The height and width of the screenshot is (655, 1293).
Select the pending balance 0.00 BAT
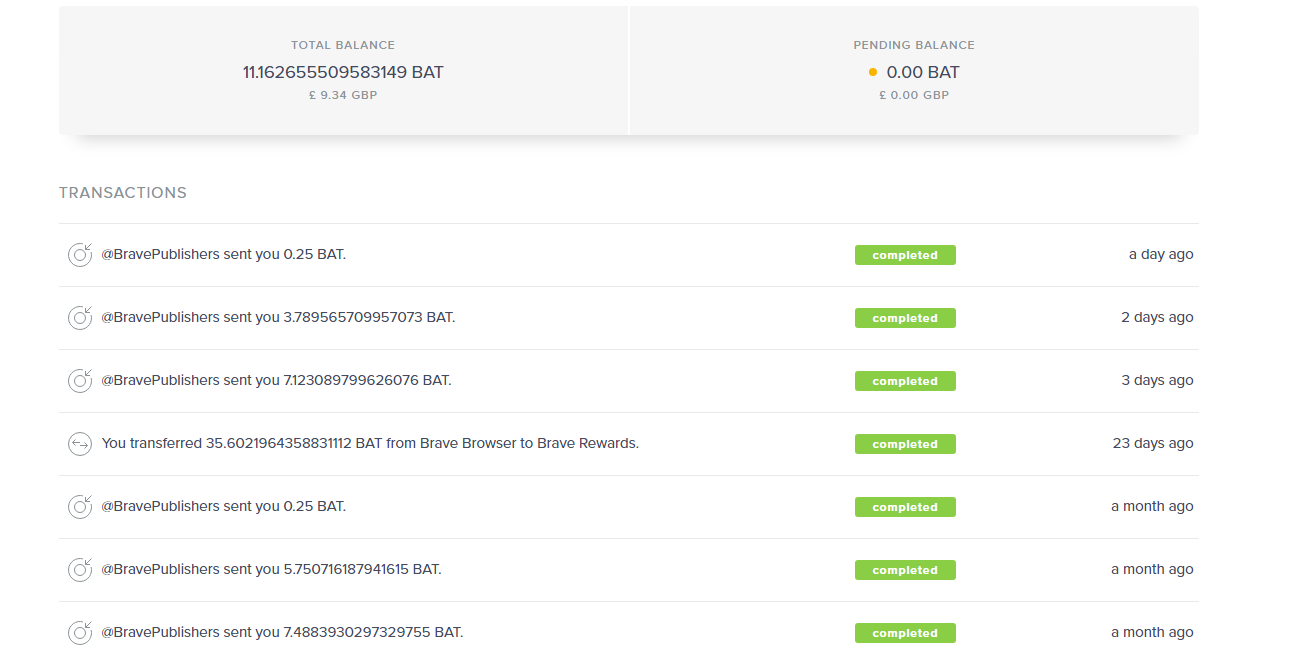(923, 72)
